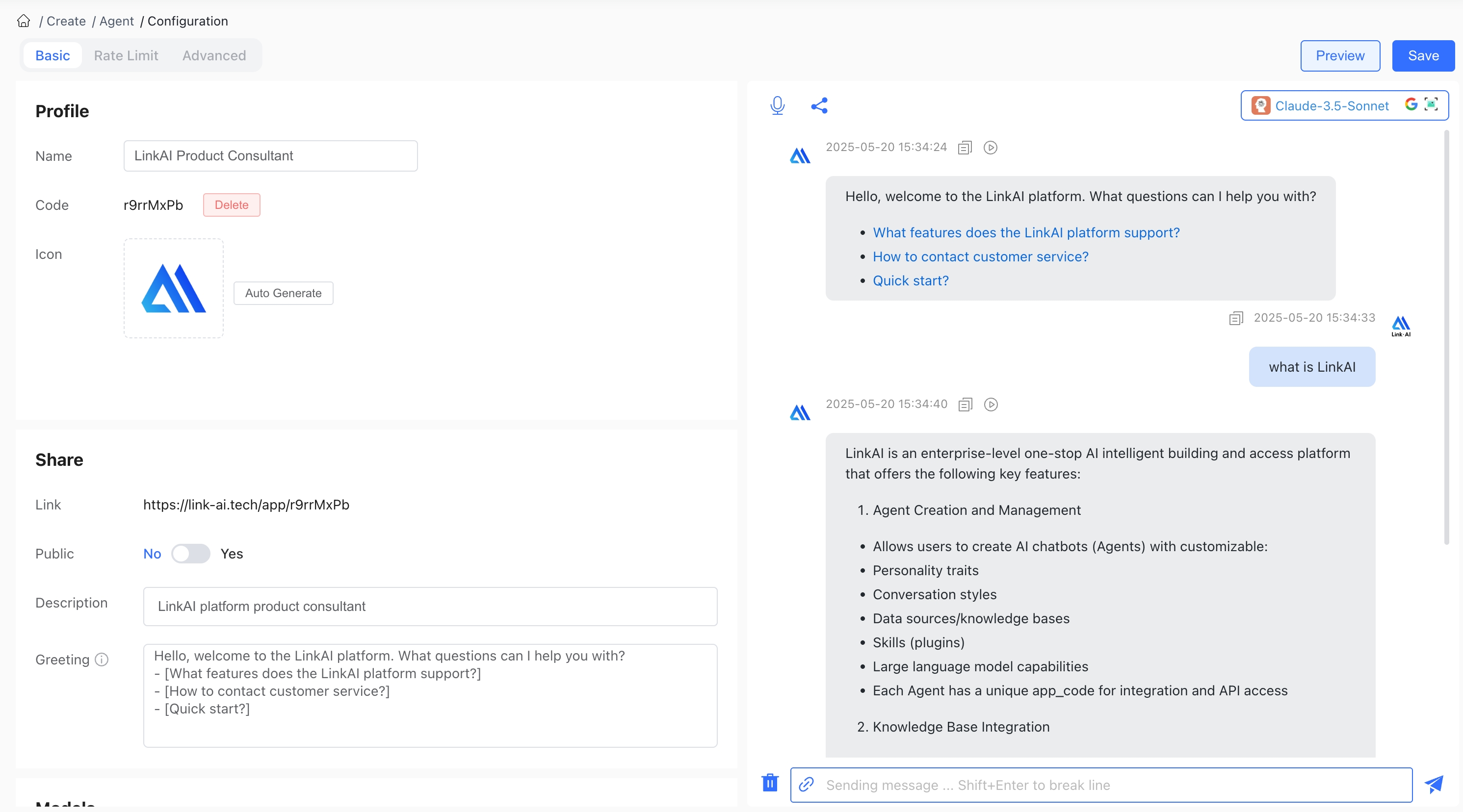Click the 'Yes' label of Public switch

click(x=232, y=554)
